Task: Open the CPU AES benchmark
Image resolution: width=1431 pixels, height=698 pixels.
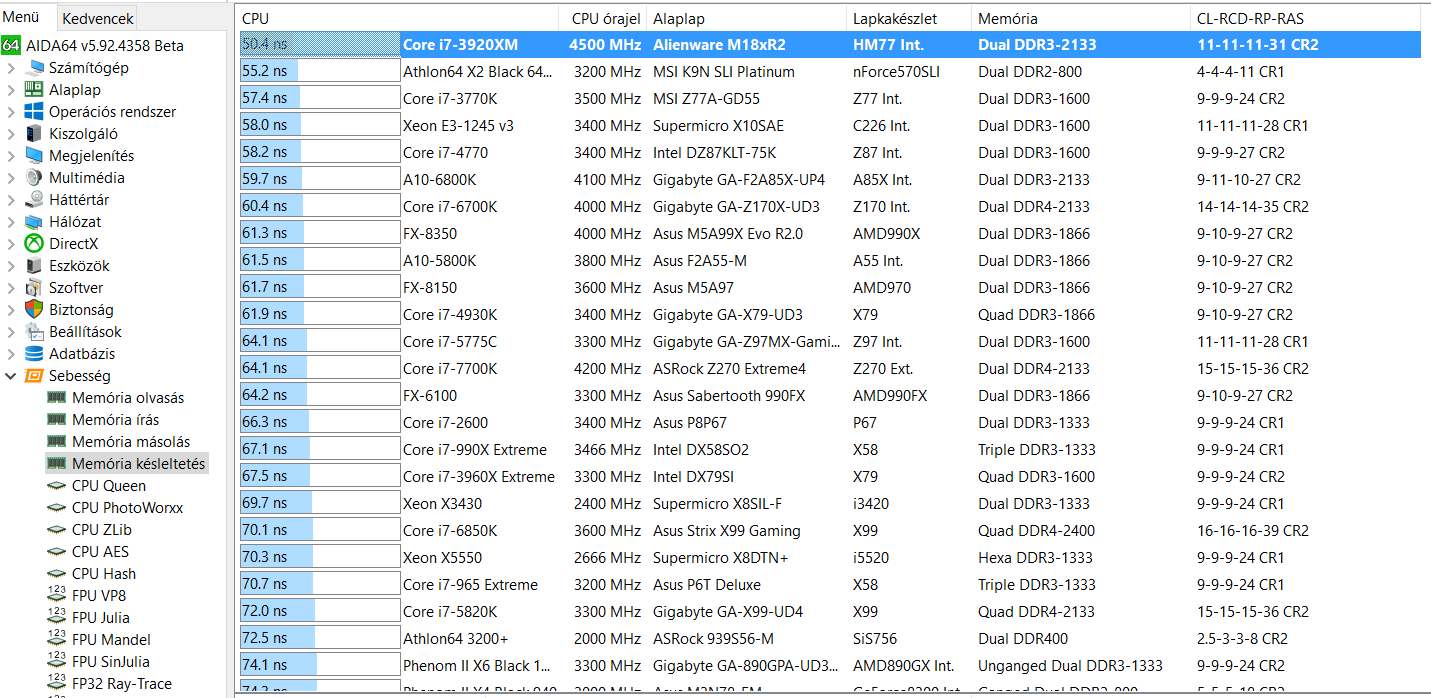Action: pos(100,552)
